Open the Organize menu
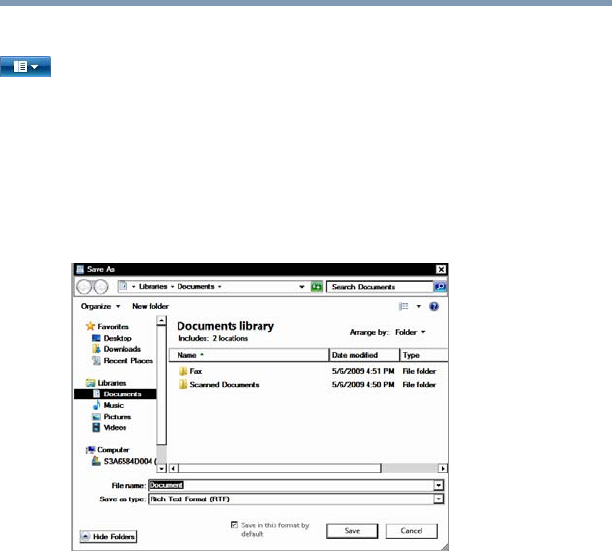 (101, 306)
